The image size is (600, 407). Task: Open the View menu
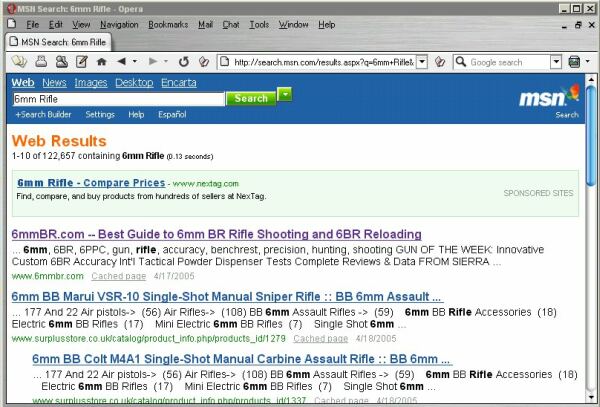coord(81,24)
